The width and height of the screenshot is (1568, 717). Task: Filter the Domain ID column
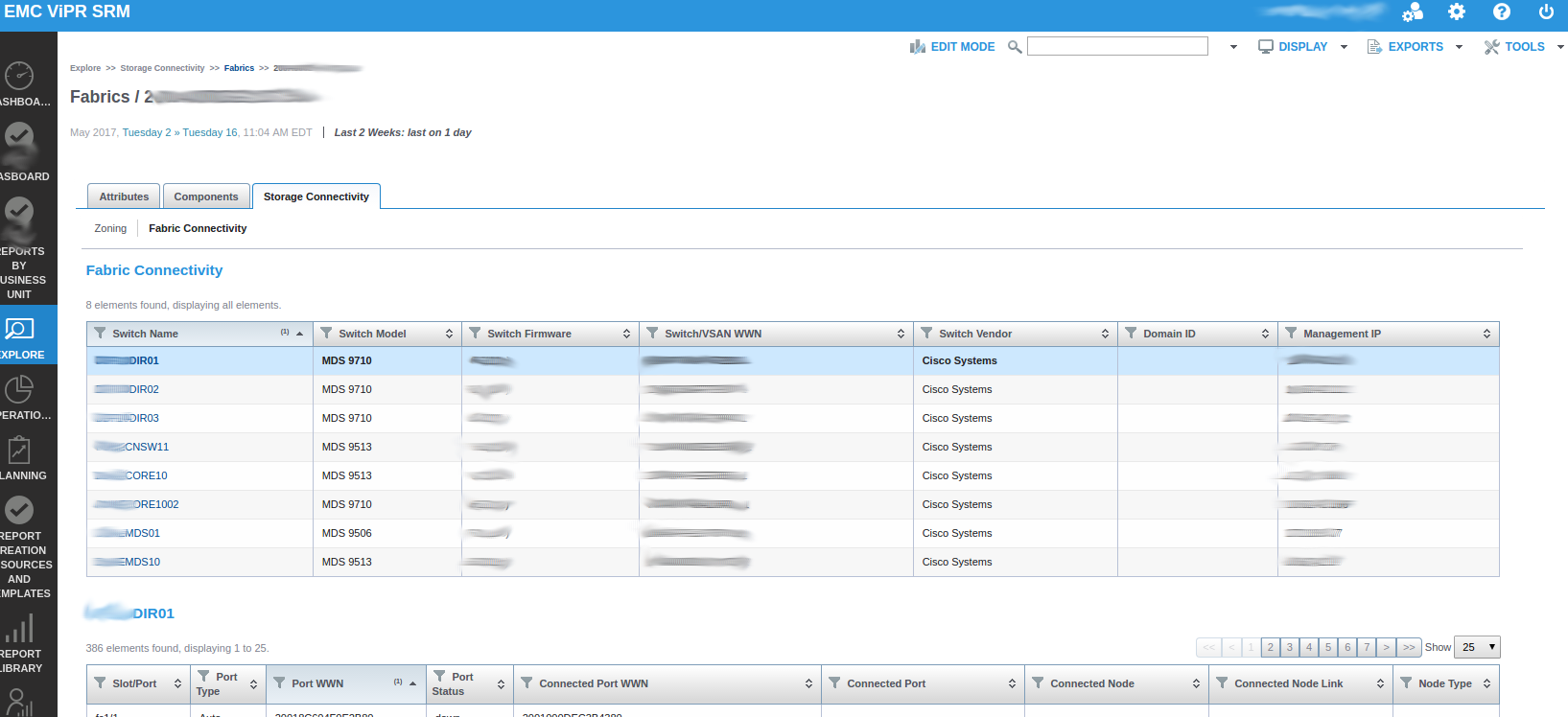coord(1131,333)
